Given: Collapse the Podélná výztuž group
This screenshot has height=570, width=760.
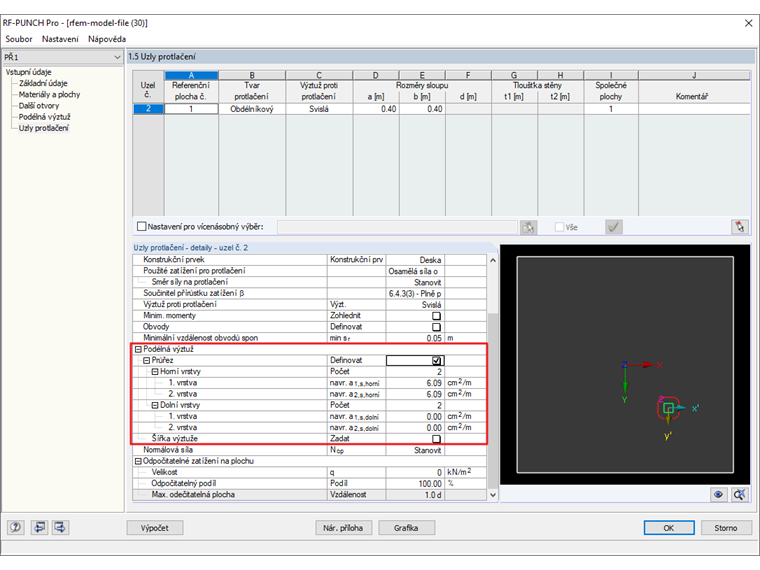Looking at the screenshot, I should pos(138,349).
